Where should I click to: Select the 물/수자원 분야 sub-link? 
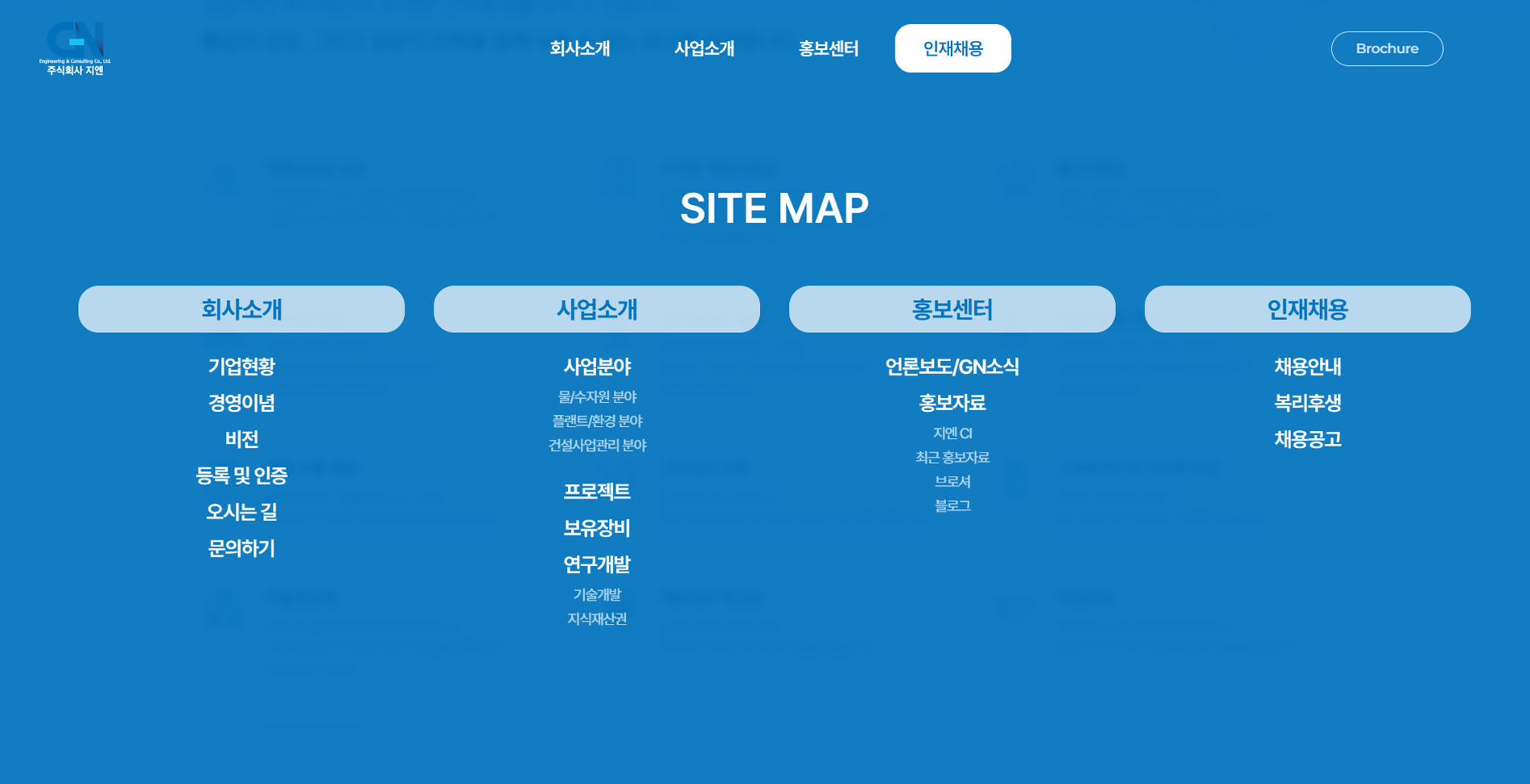(597, 397)
